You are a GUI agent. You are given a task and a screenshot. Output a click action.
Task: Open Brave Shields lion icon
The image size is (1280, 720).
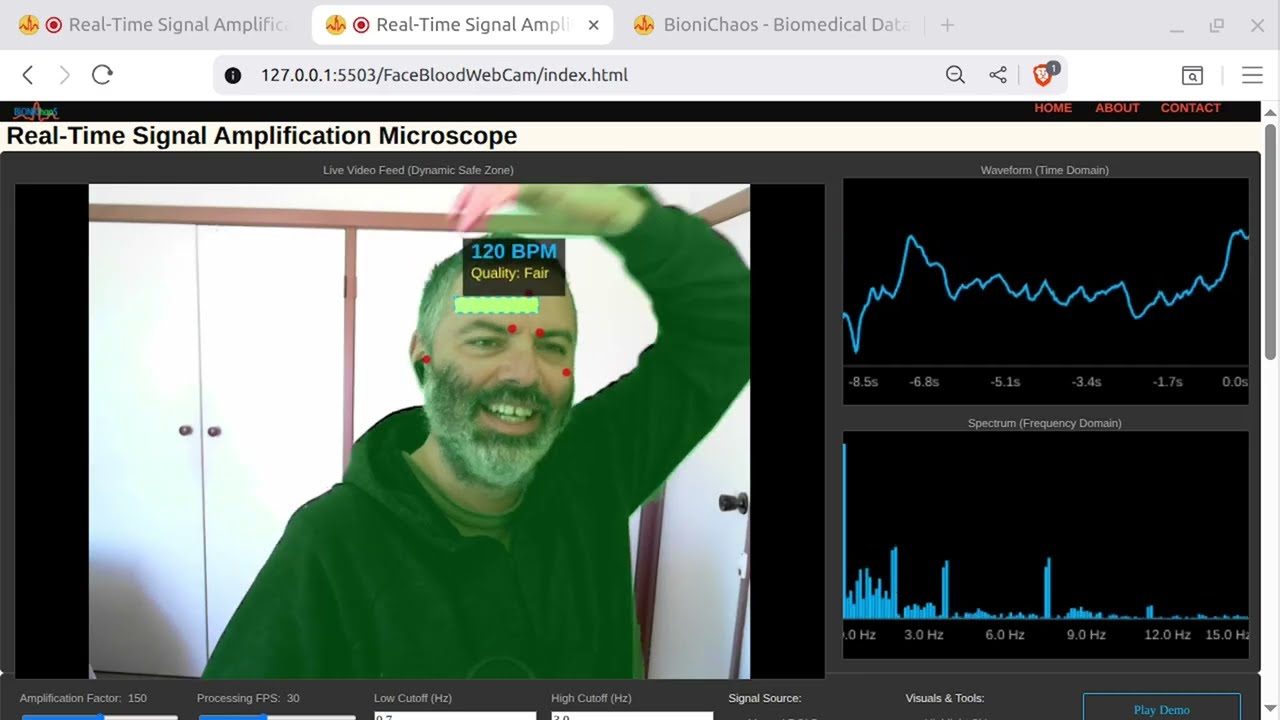(1044, 74)
